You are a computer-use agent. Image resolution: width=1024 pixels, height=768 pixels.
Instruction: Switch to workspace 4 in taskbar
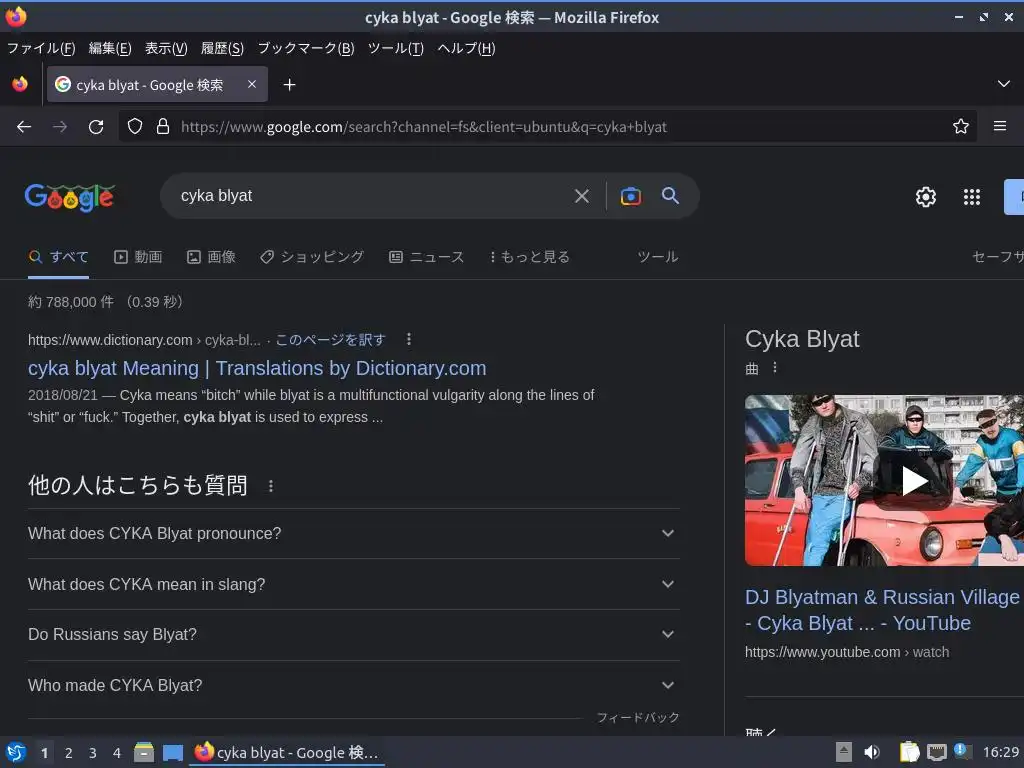click(x=117, y=753)
